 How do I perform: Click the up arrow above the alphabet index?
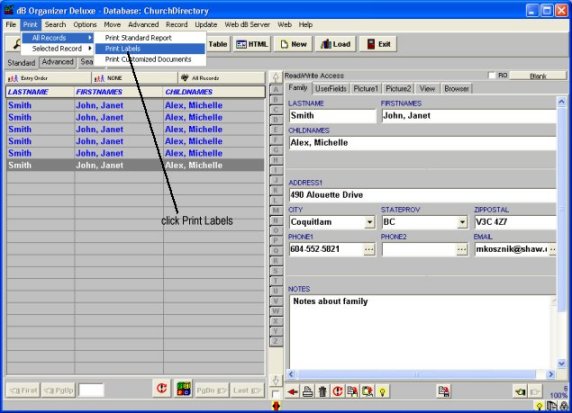pyautogui.click(x=276, y=77)
